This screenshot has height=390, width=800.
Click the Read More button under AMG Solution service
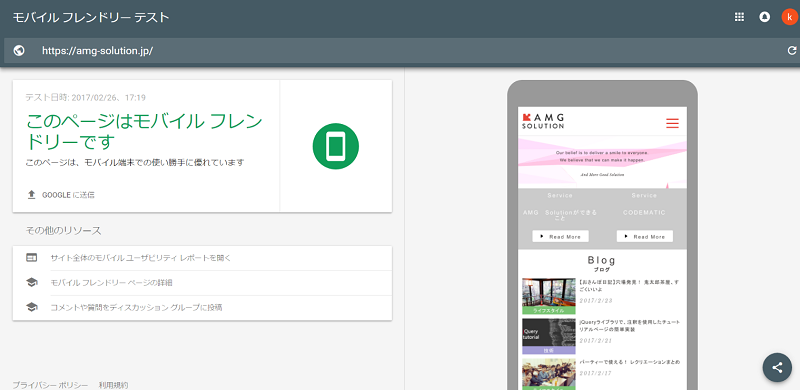click(560, 236)
